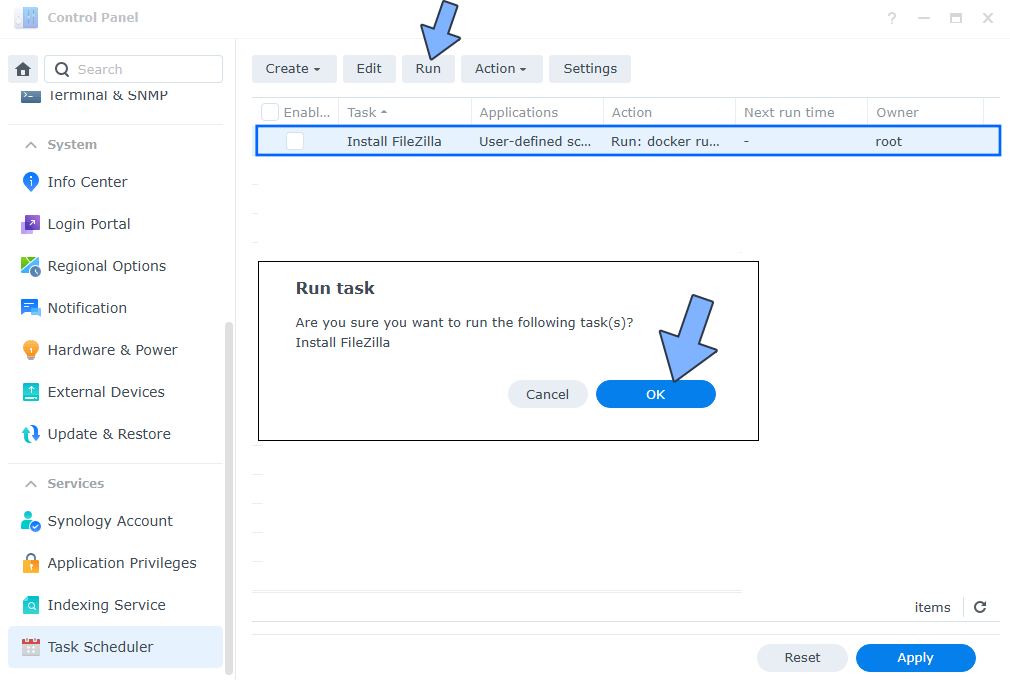Click the Hardware & Power bulb icon
This screenshot has width=1010, height=680.
click(x=30, y=350)
